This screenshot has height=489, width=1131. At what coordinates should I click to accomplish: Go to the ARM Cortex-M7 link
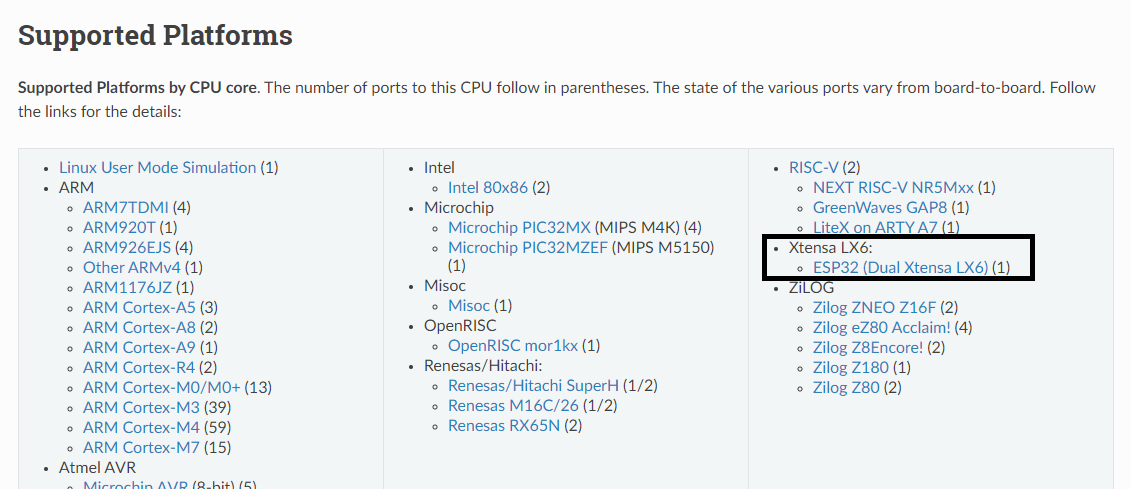point(141,447)
